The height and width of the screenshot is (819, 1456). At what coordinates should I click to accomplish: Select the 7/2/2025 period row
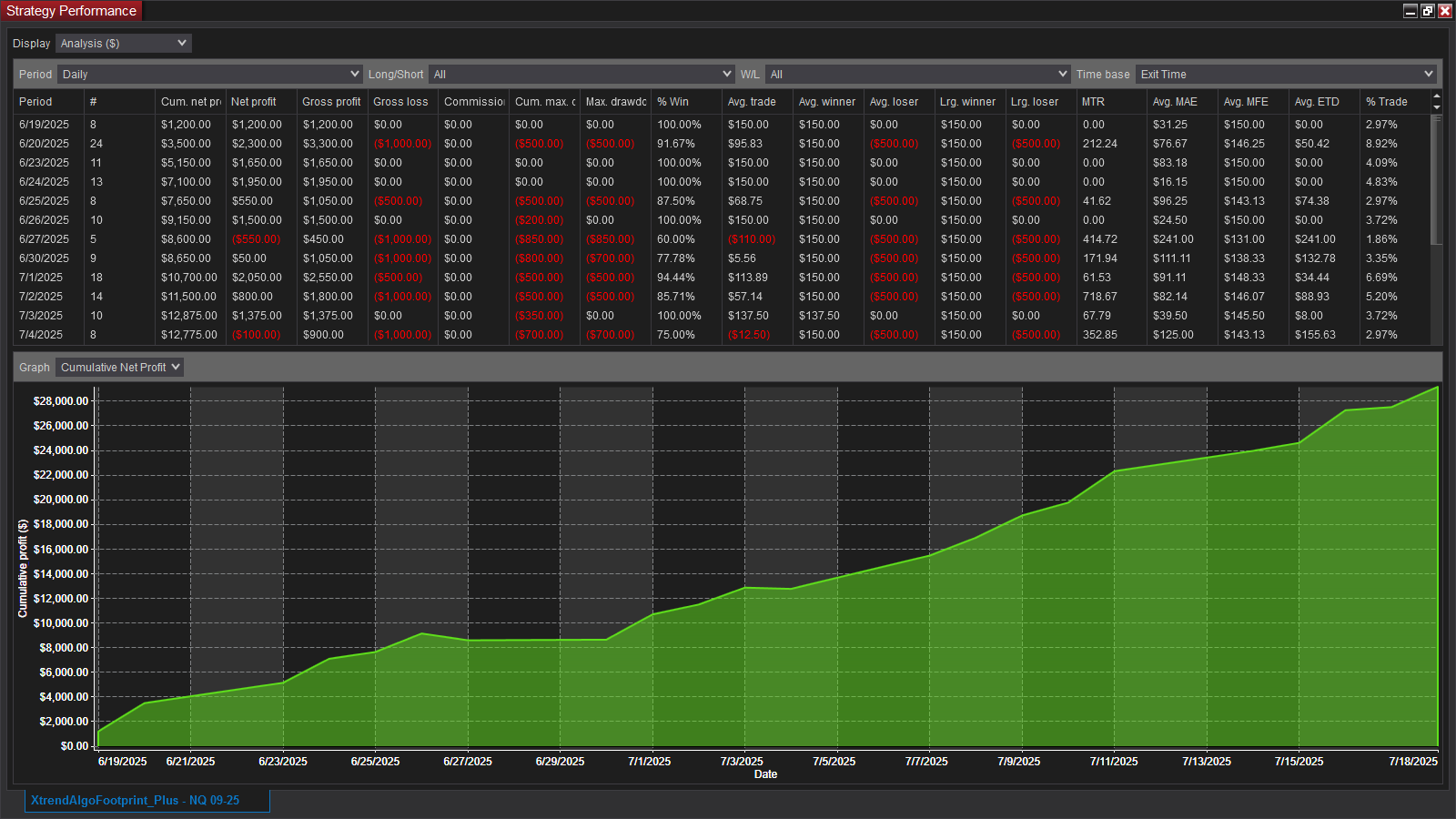[x=722, y=297]
